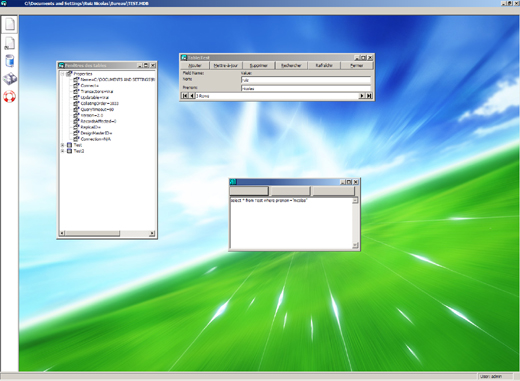Viewport: 520px width, 381px height.
Task: Click the Supprimer button
Action: (x=259, y=65)
